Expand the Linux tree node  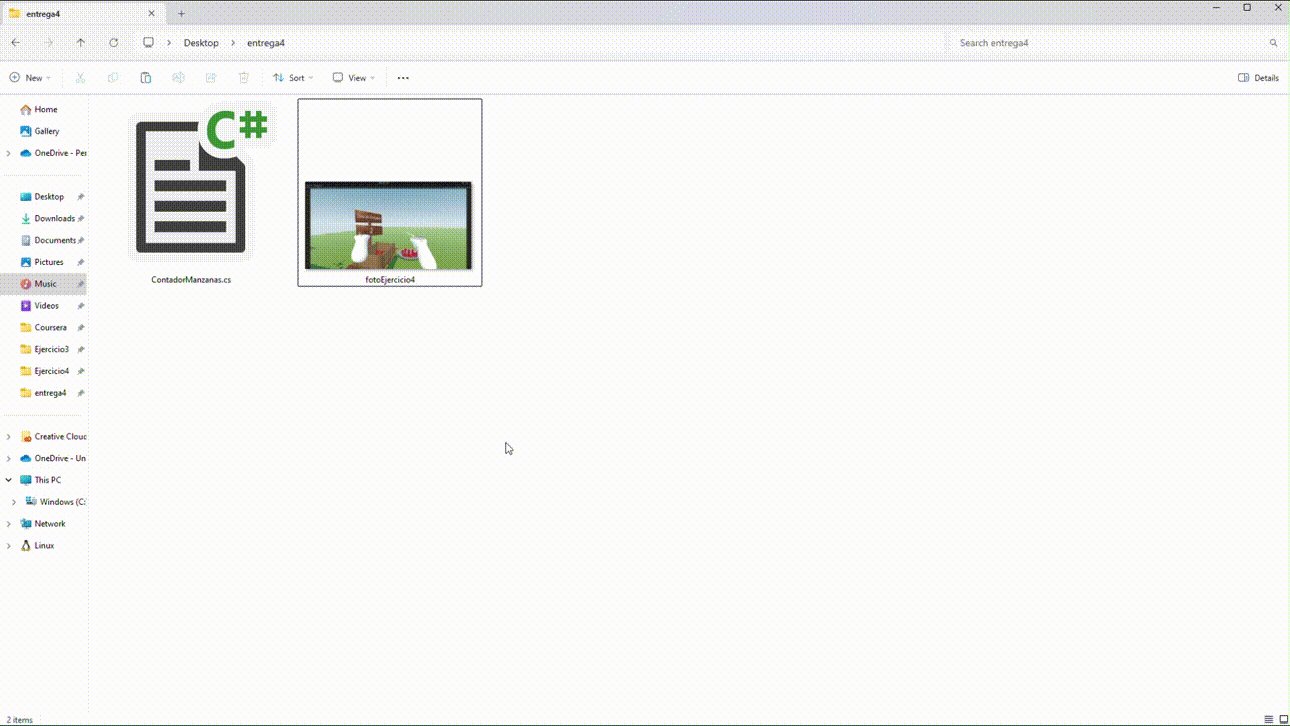pyautogui.click(x=9, y=546)
